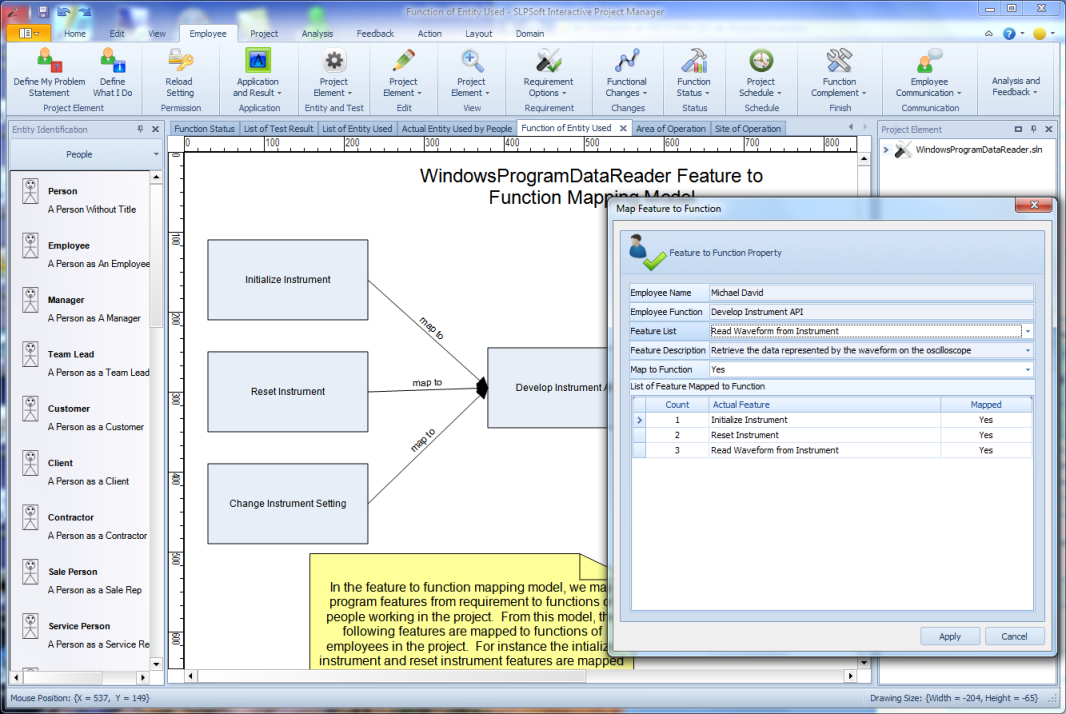Screen dimensions: 1066x714
Task: Open the Feedback ribbon tab
Action: [375, 33]
